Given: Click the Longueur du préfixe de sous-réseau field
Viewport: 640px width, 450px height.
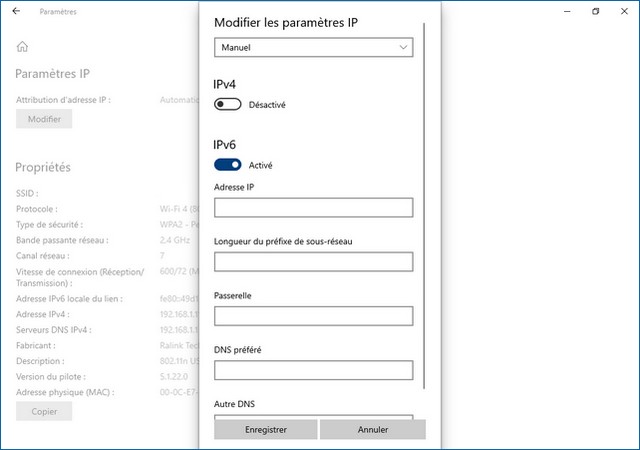Looking at the screenshot, I should pos(313,262).
